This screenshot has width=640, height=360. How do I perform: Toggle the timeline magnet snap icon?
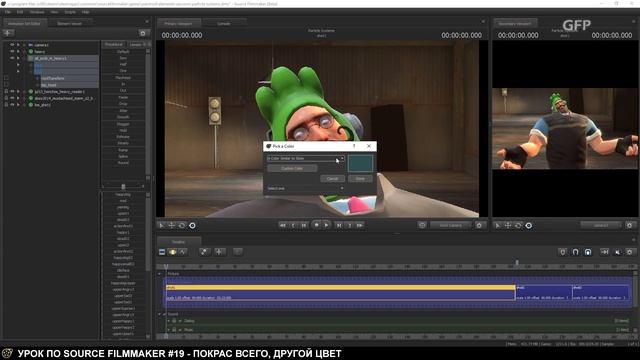point(575,252)
